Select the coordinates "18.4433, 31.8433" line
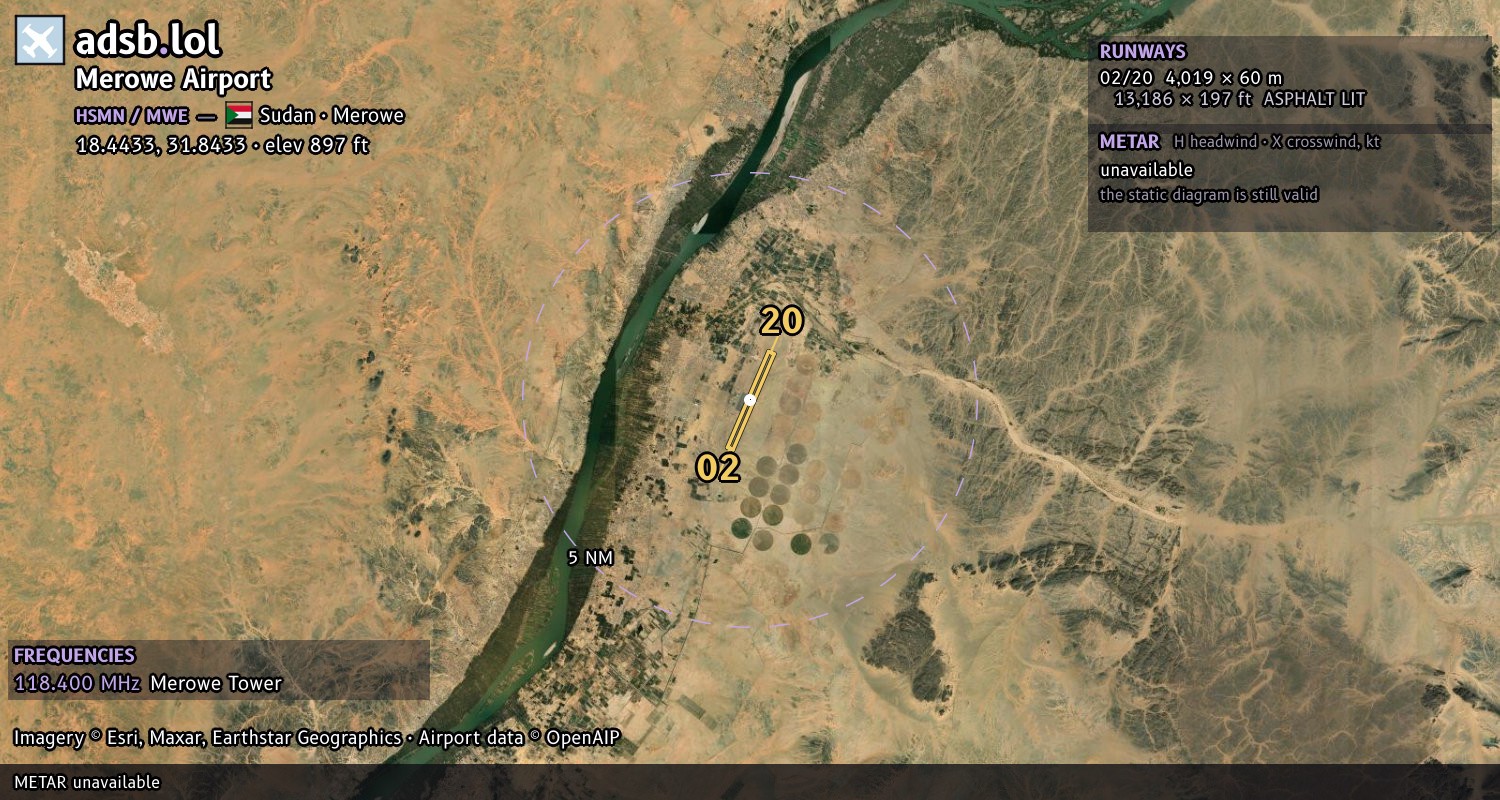The height and width of the screenshot is (800, 1500). 222,145
